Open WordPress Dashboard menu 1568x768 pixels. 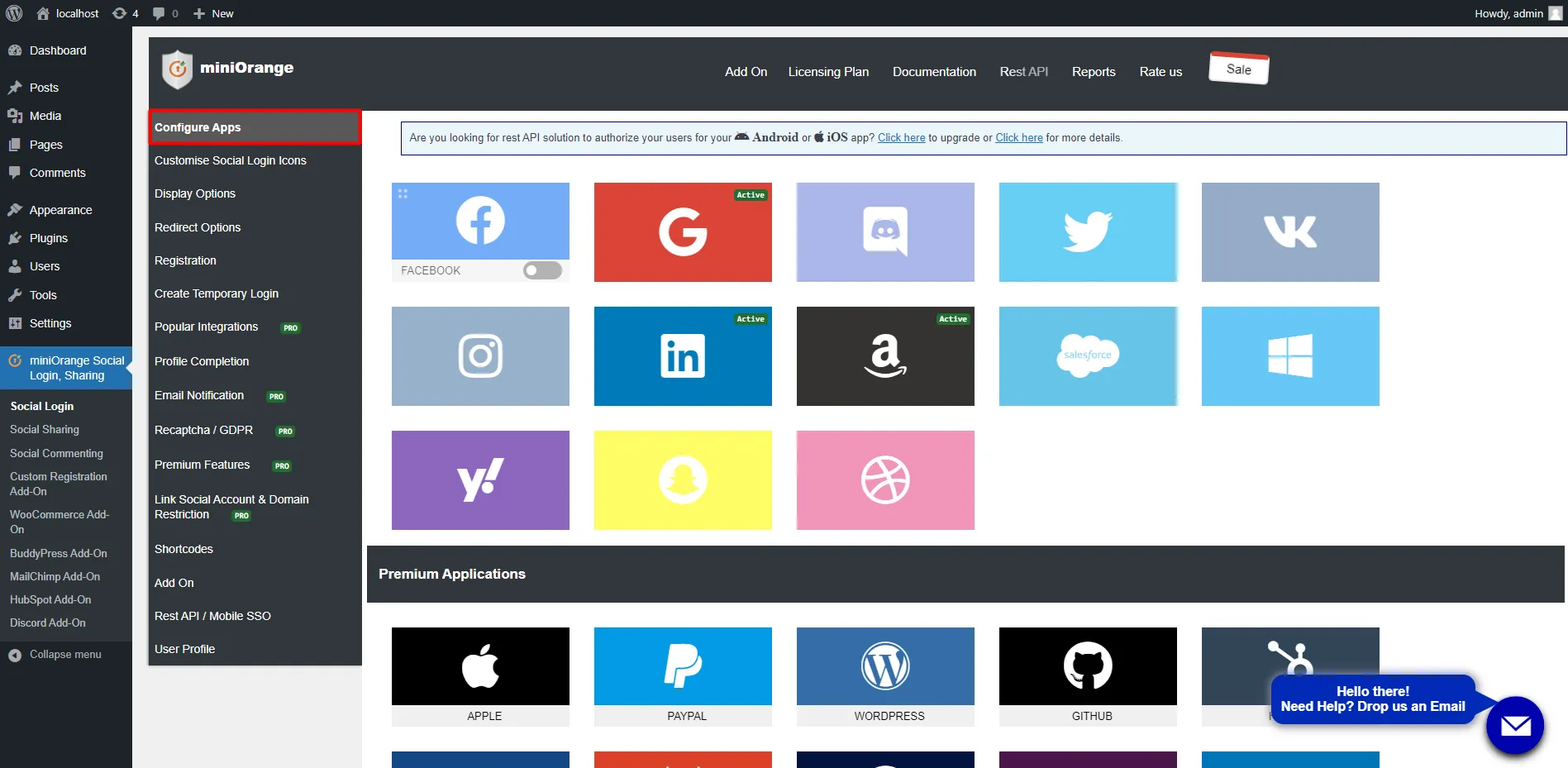pos(58,50)
